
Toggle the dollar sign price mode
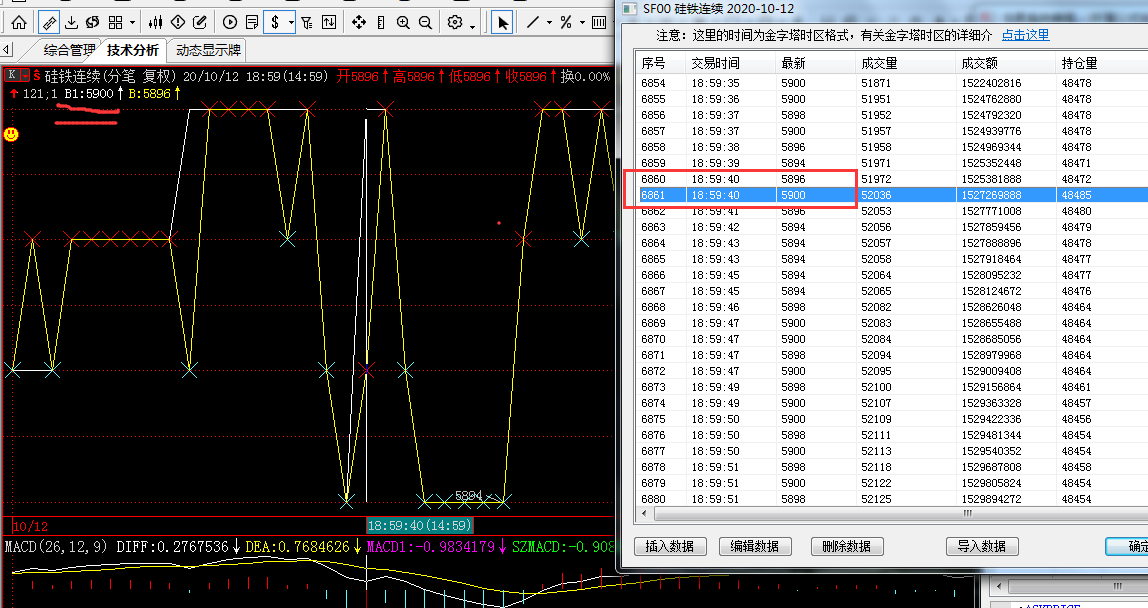point(274,22)
